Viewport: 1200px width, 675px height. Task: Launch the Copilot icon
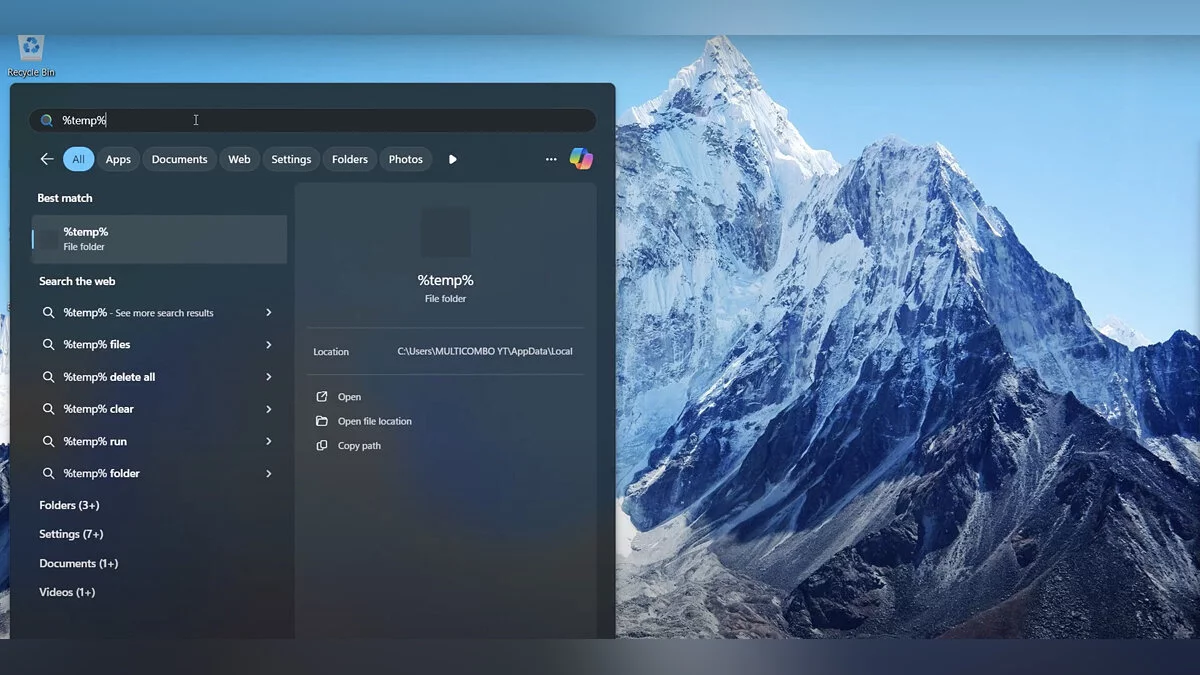coord(581,159)
